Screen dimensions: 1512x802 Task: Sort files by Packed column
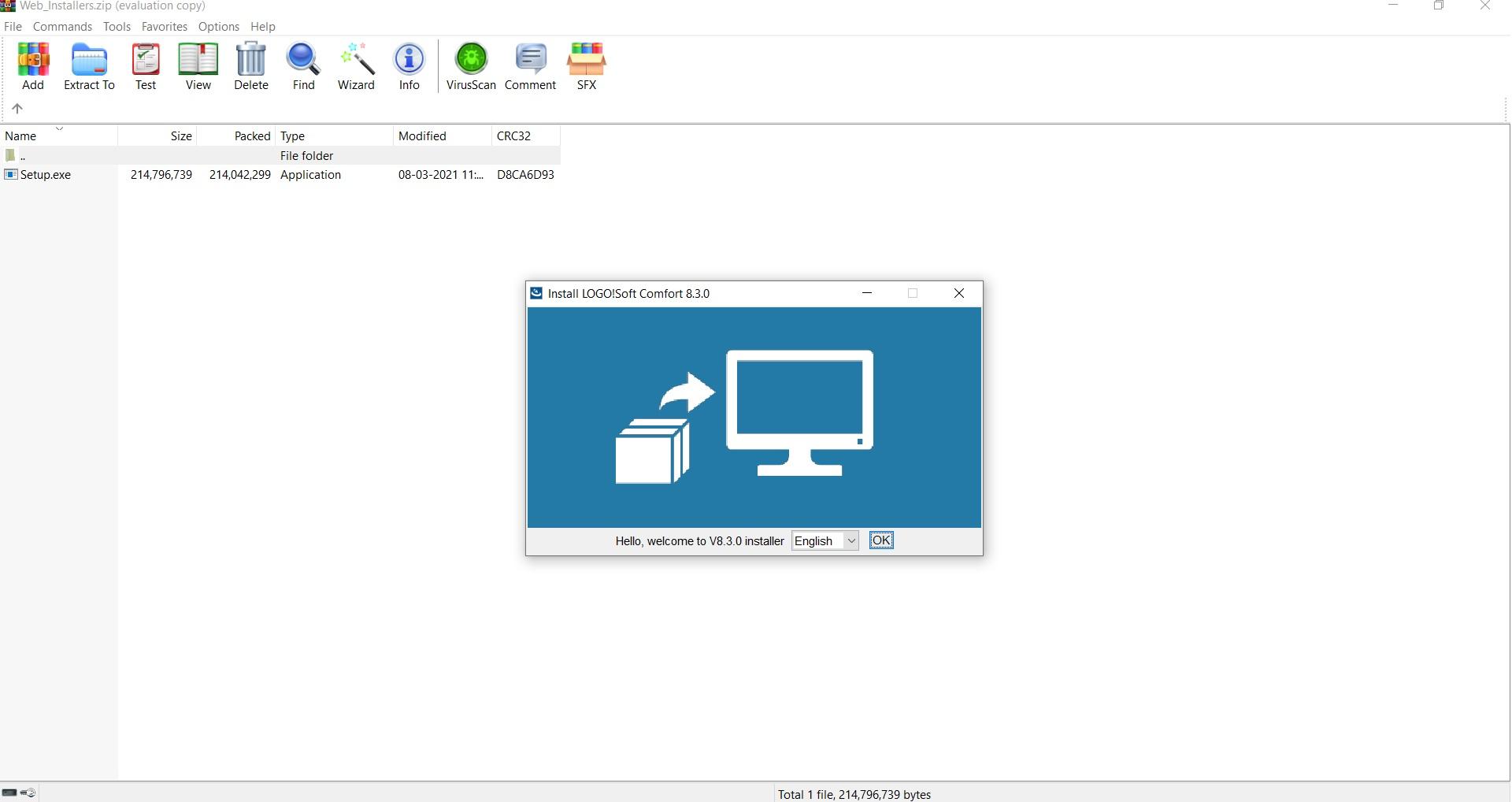(236, 136)
